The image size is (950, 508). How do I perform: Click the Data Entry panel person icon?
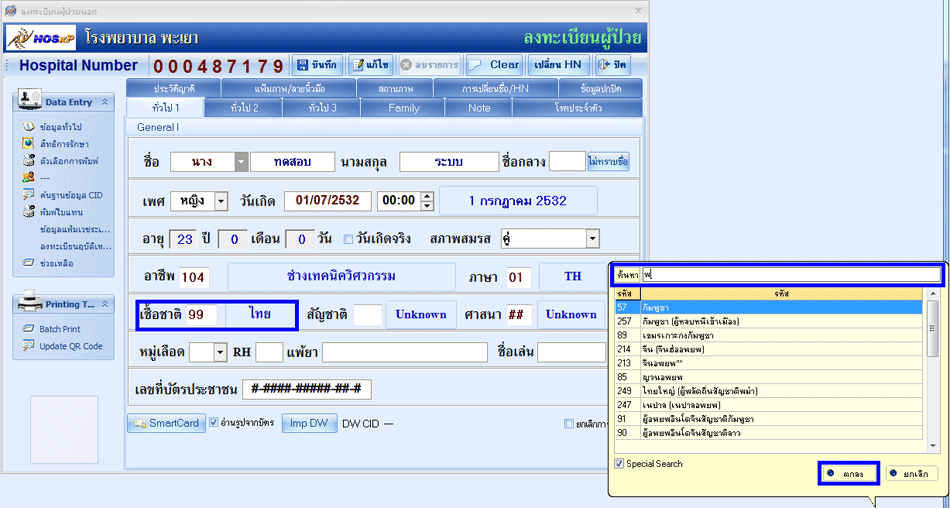click(28, 99)
